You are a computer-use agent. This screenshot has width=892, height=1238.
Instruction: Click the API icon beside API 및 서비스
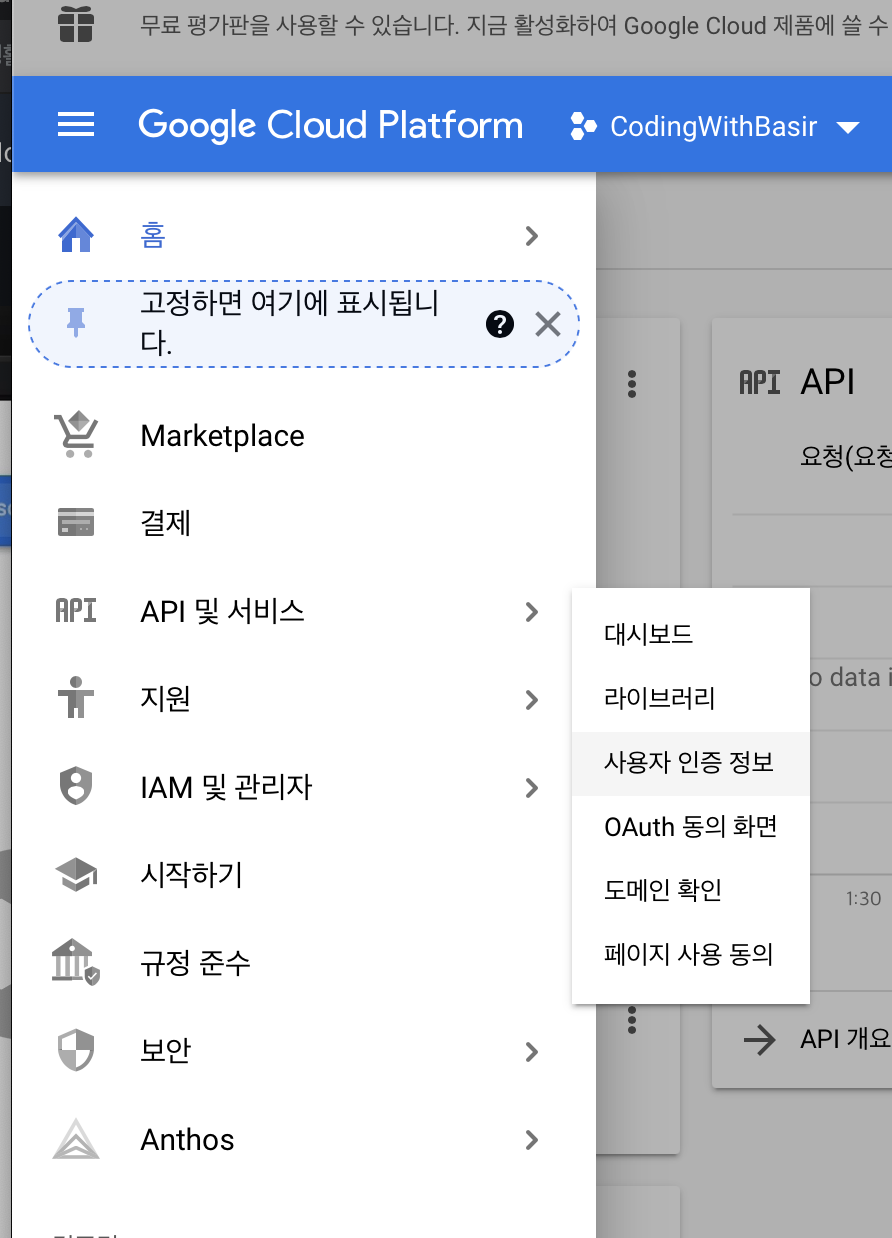76,611
